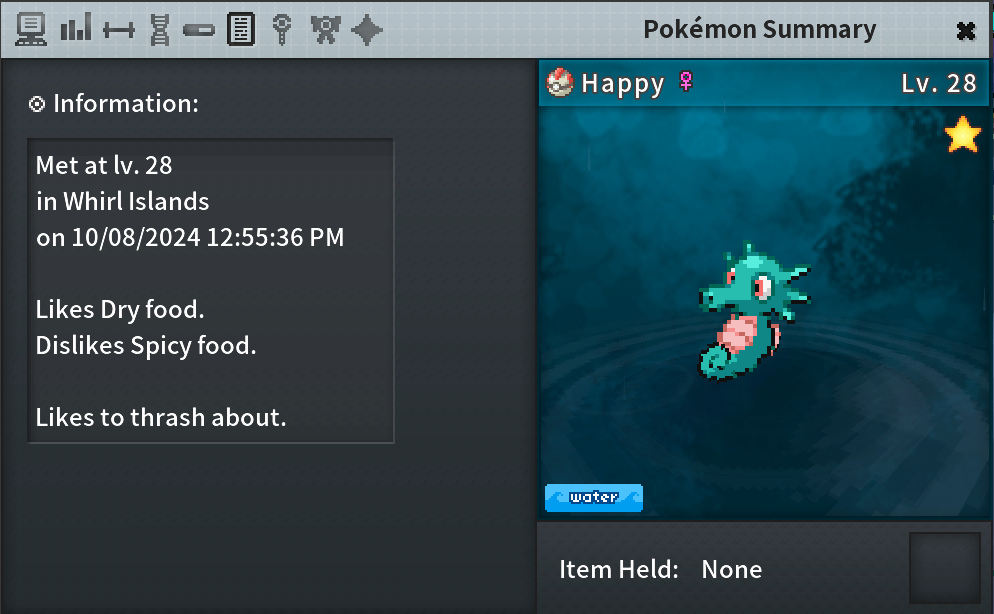Open the ribbon medal awards tab
The width and height of the screenshot is (994, 614).
pos(325,30)
